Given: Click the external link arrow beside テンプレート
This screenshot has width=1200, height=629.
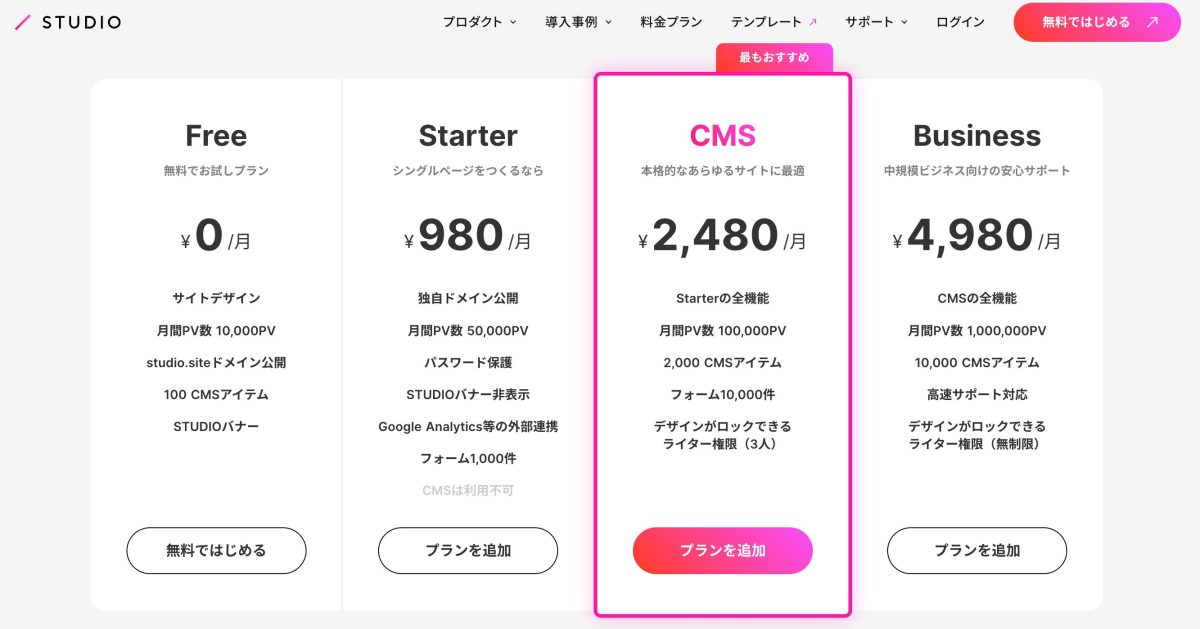Looking at the screenshot, I should (813, 22).
